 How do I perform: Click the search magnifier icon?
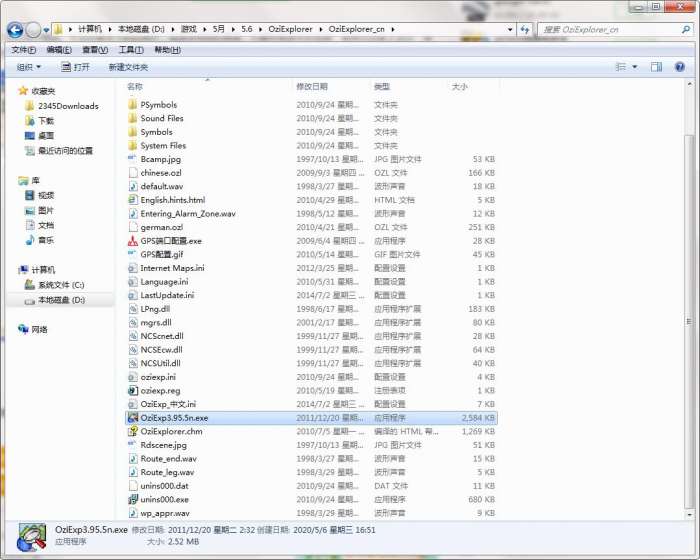686,29
